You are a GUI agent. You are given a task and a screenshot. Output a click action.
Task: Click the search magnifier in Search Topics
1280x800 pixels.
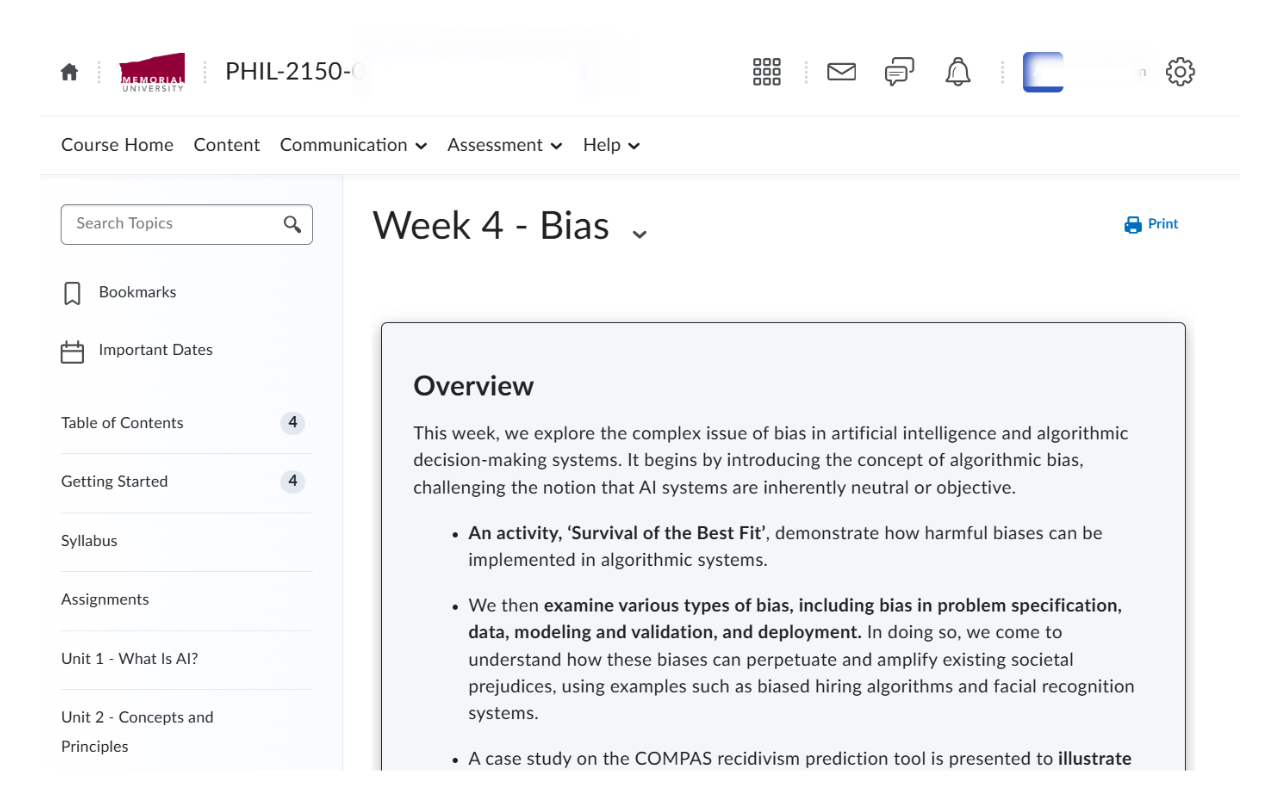[x=292, y=224]
